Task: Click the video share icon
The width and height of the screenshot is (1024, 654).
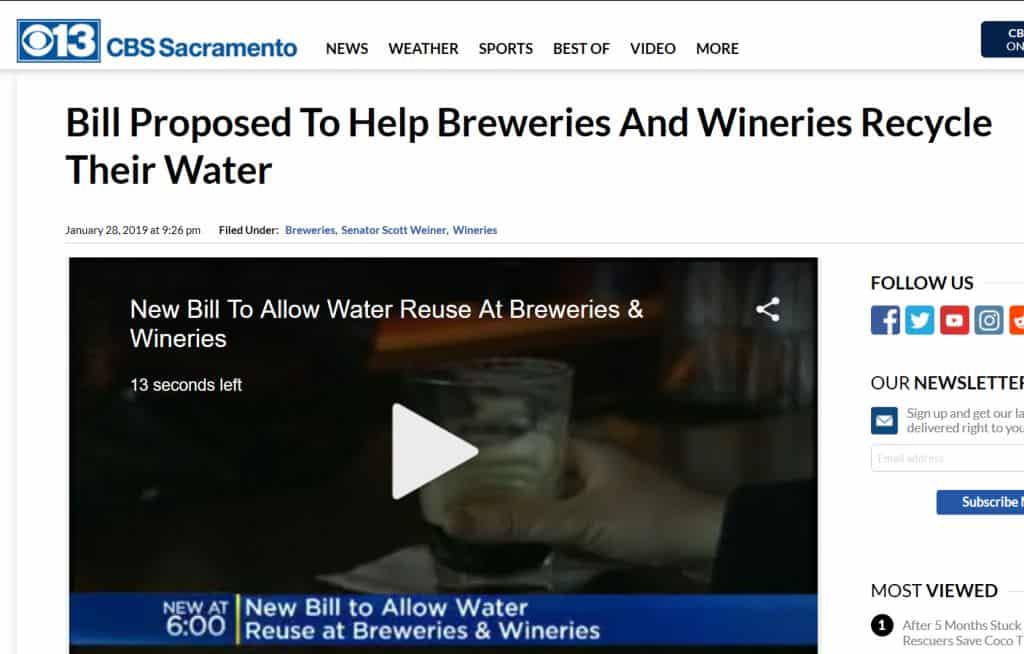Action: pos(768,310)
